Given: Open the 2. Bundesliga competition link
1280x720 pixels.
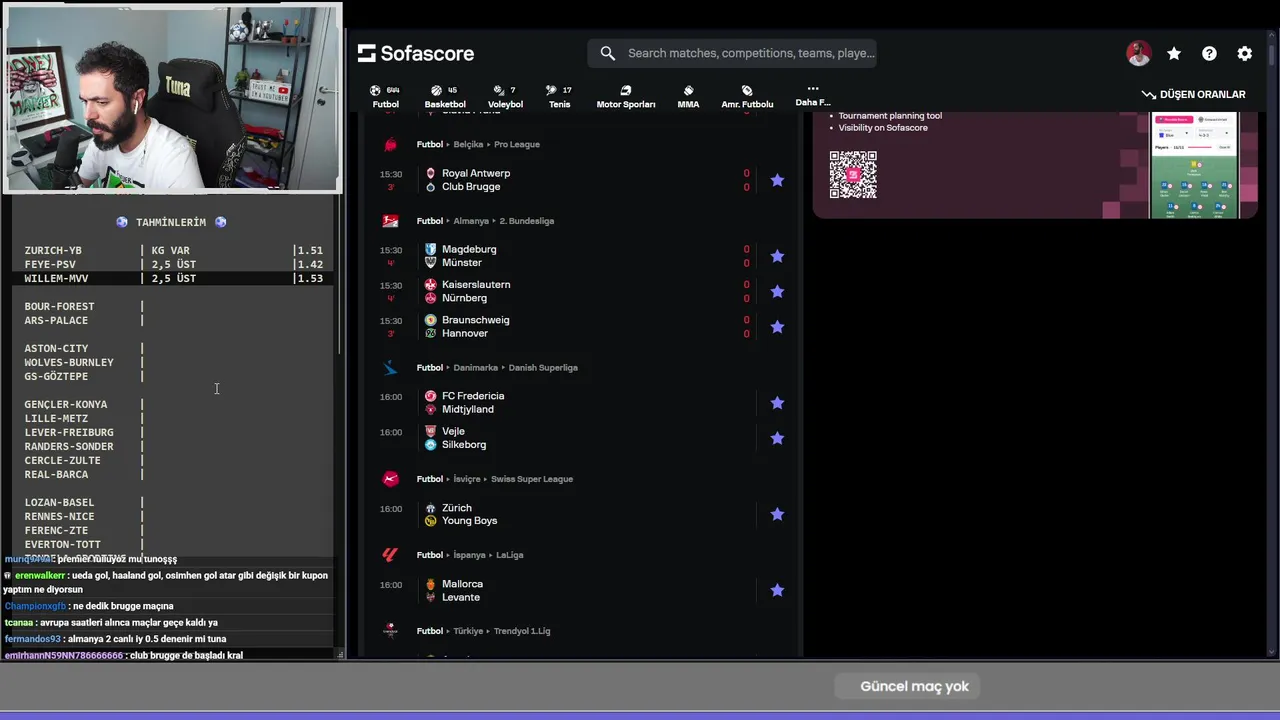Looking at the screenshot, I should pyautogui.click(x=527, y=221).
